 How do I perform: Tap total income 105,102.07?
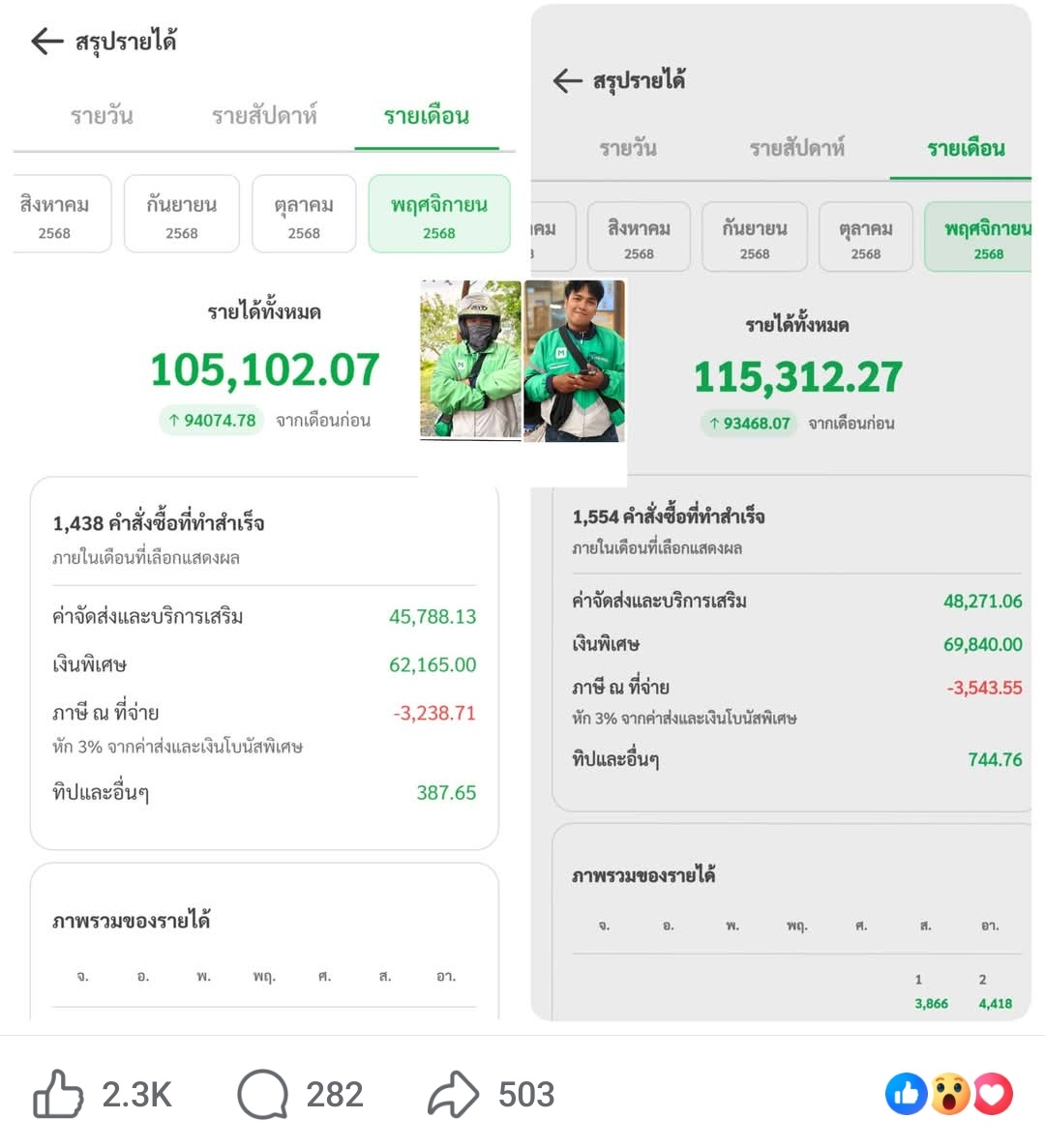pyautogui.click(x=264, y=369)
